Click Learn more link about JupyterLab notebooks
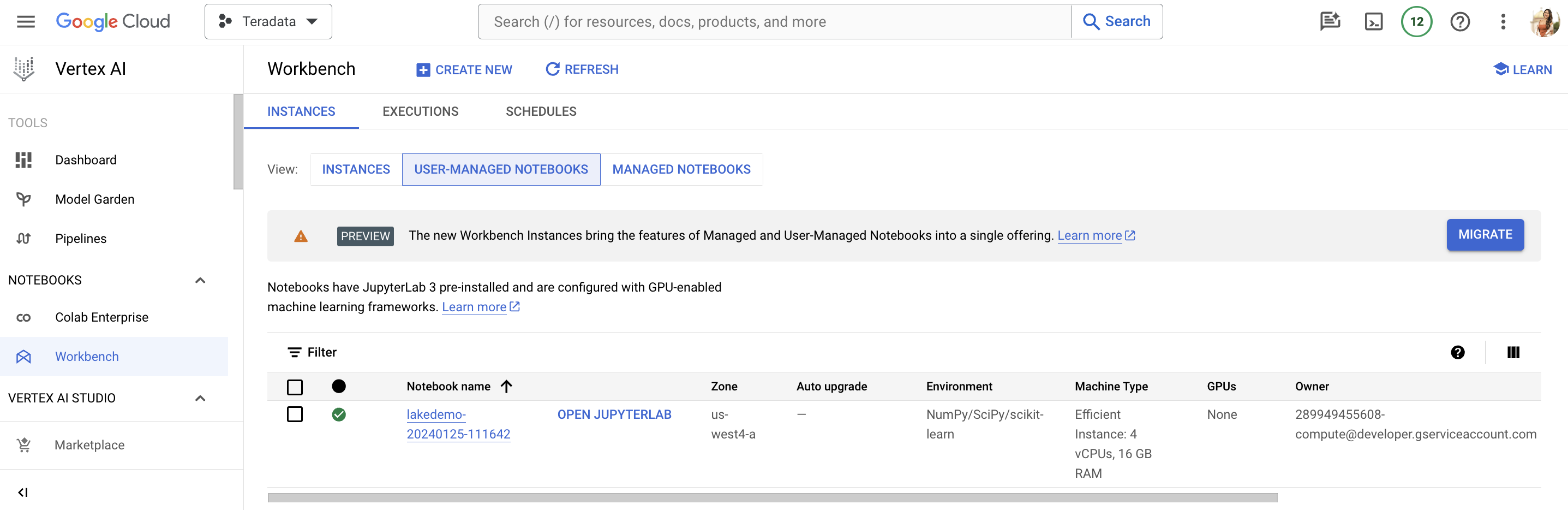Image resolution: width=1568 pixels, height=510 pixels. click(x=480, y=307)
